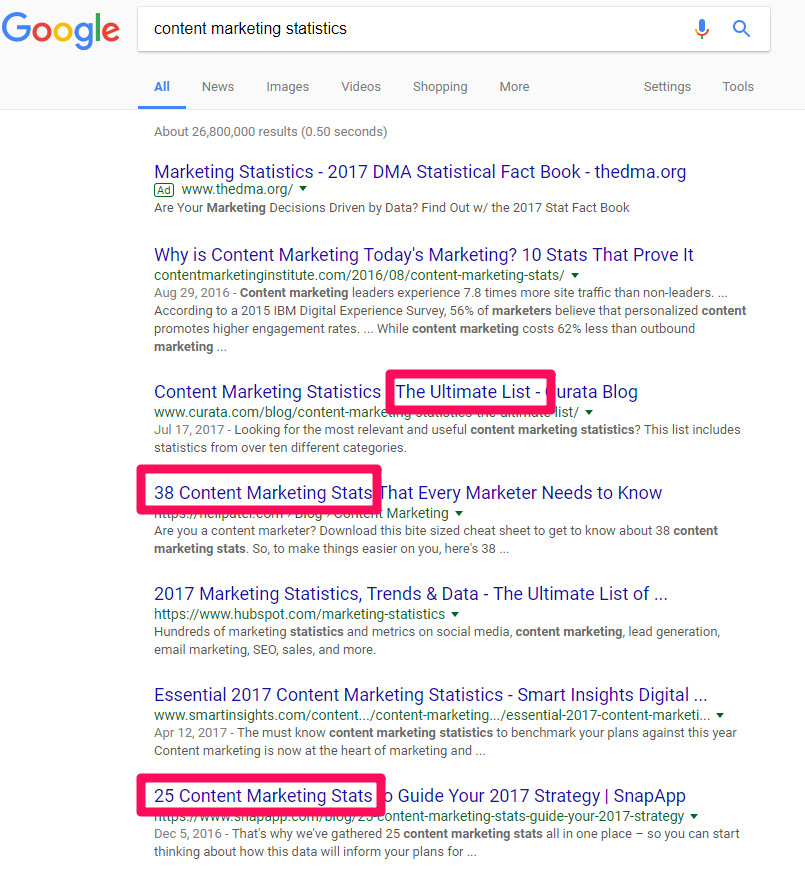Open the Videos tab
The width and height of the screenshot is (805, 869).
[361, 87]
